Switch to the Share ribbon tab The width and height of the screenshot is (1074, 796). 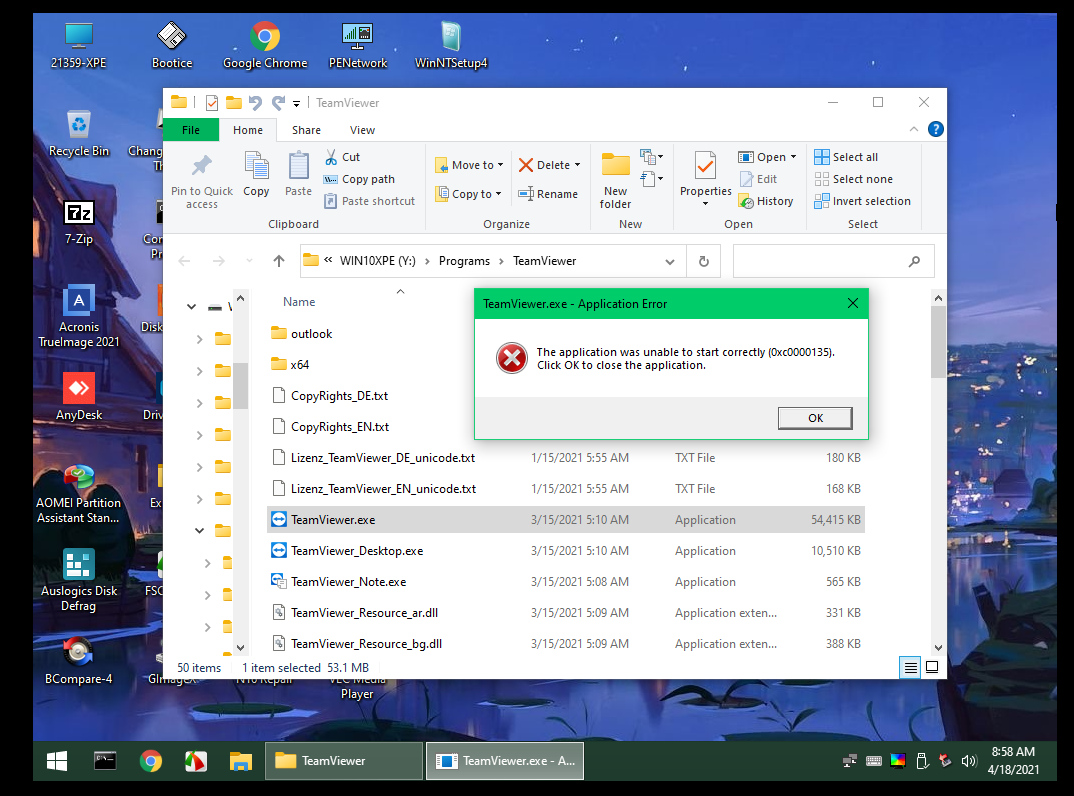pyautogui.click(x=306, y=129)
